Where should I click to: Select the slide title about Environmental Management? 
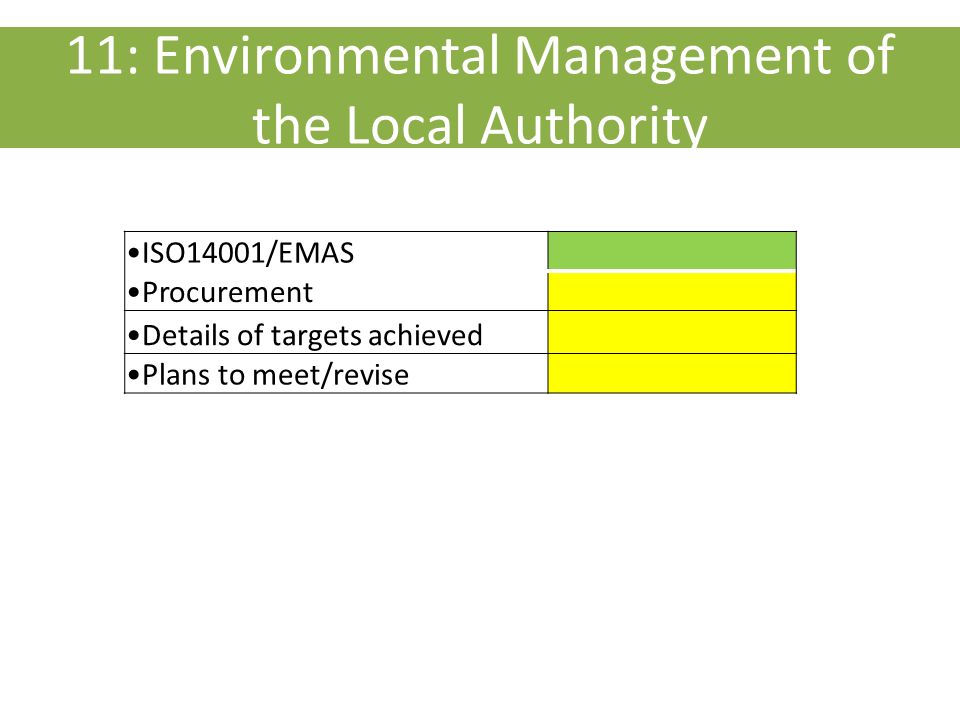(481, 89)
